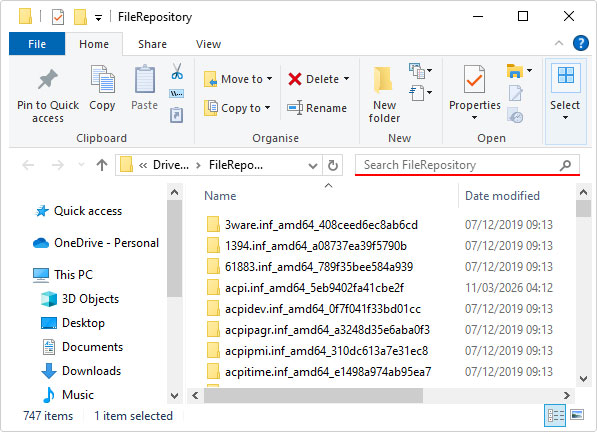Click the Cut scissors icon
This screenshot has width=597, height=432.
pos(177,71)
